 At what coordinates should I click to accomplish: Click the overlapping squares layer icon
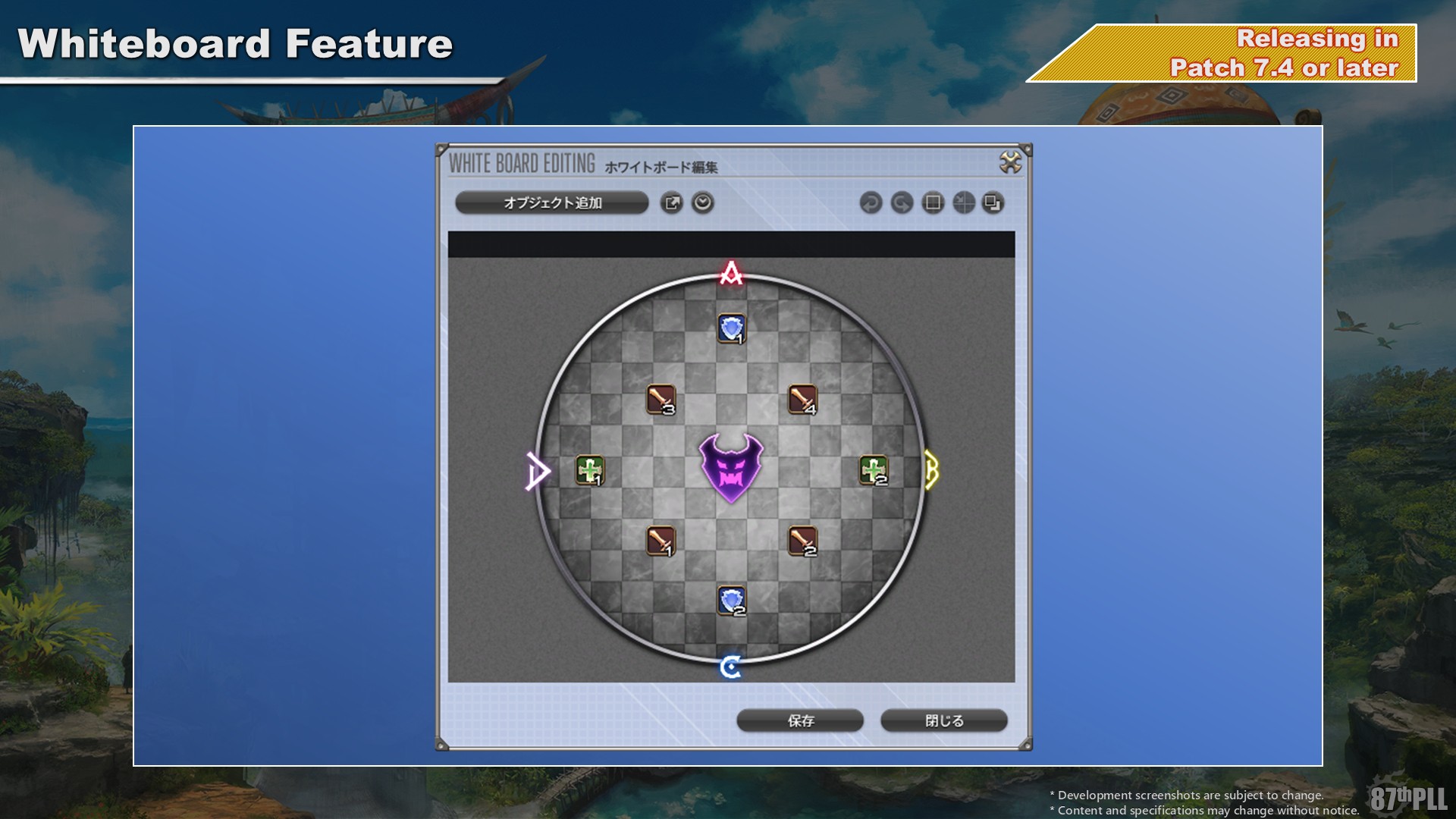(993, 202)
